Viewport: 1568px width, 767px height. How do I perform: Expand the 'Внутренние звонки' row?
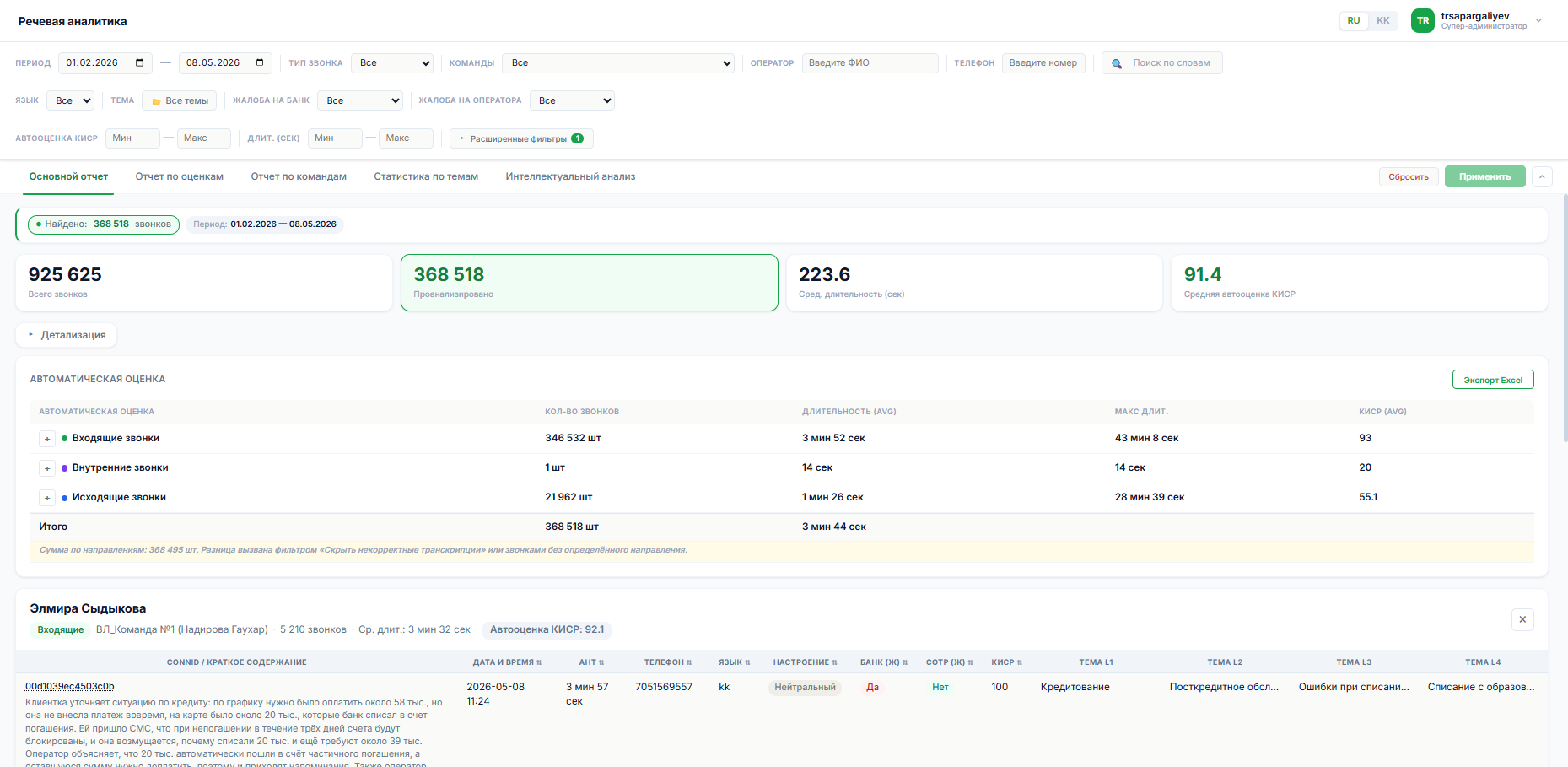pos(47,468)
